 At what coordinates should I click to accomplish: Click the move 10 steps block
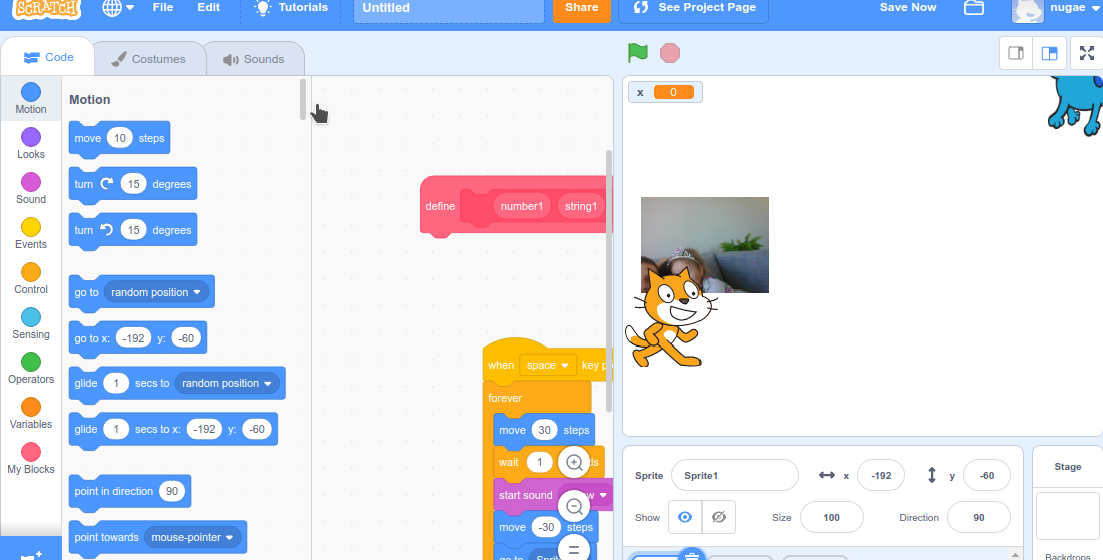tap(119, 139)
